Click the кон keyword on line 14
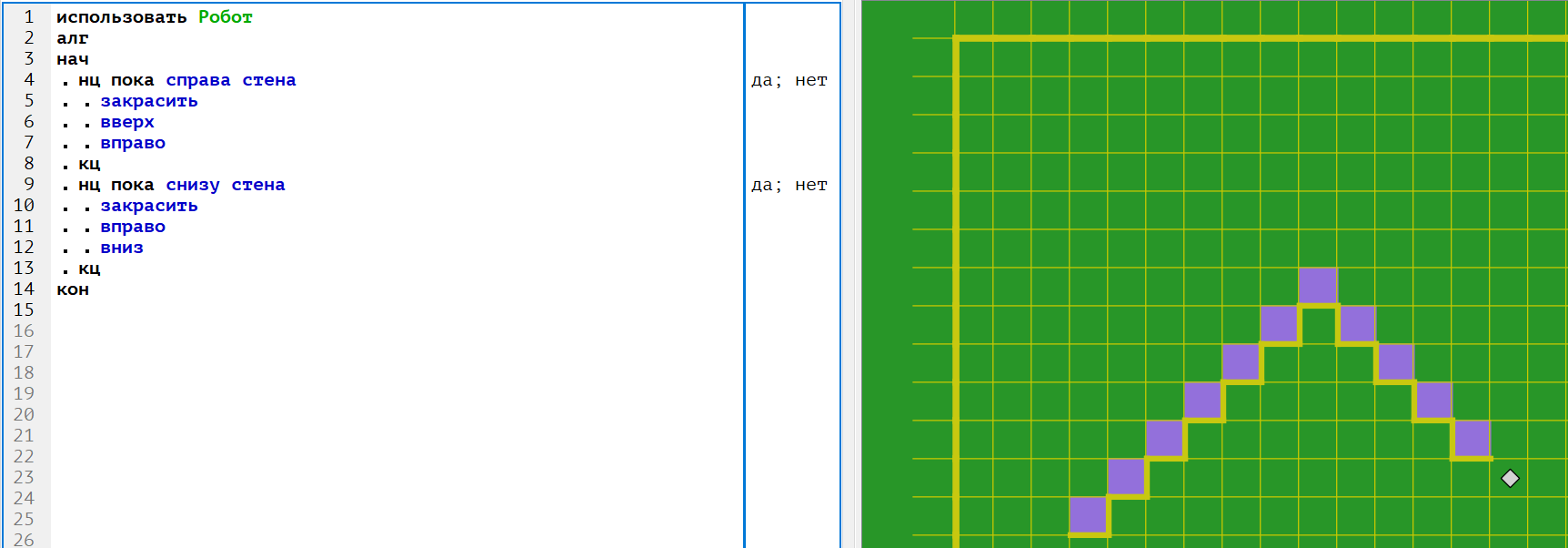 tap(73, 289)
